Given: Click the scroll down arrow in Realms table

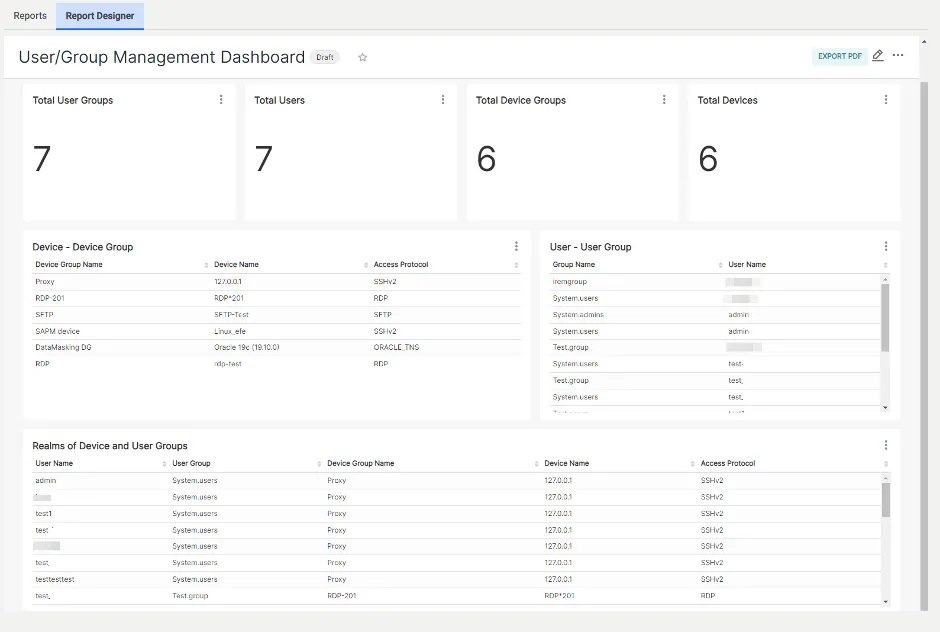Looking at the screenshot, I should click(x=885, y=602).
